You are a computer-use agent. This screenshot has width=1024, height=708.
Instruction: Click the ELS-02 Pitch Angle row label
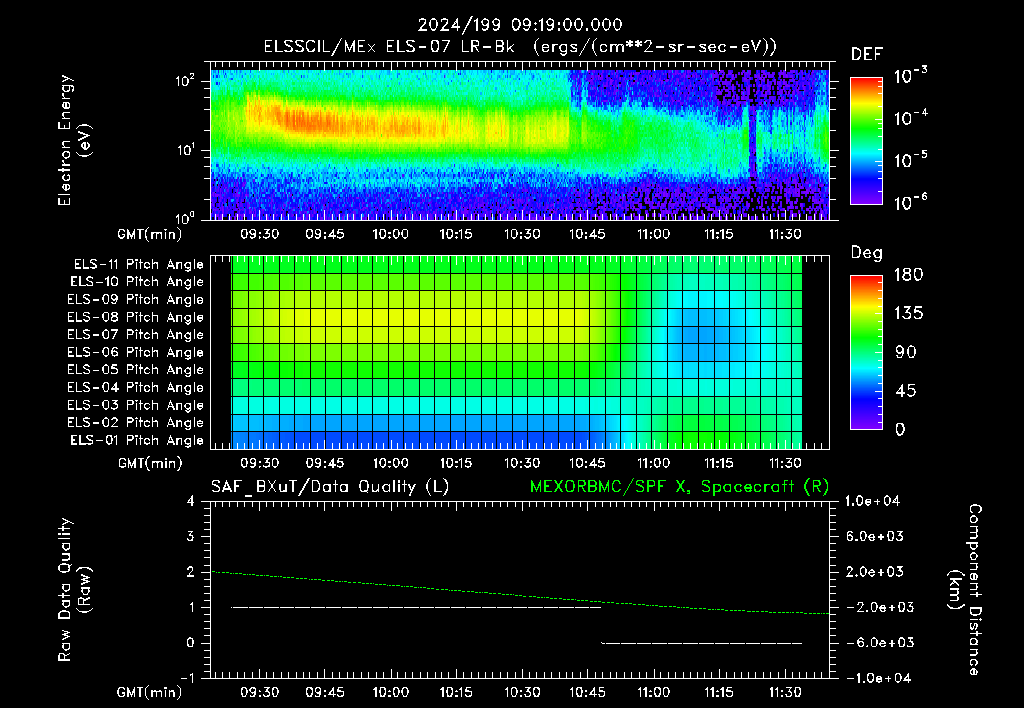pos(136,423)
